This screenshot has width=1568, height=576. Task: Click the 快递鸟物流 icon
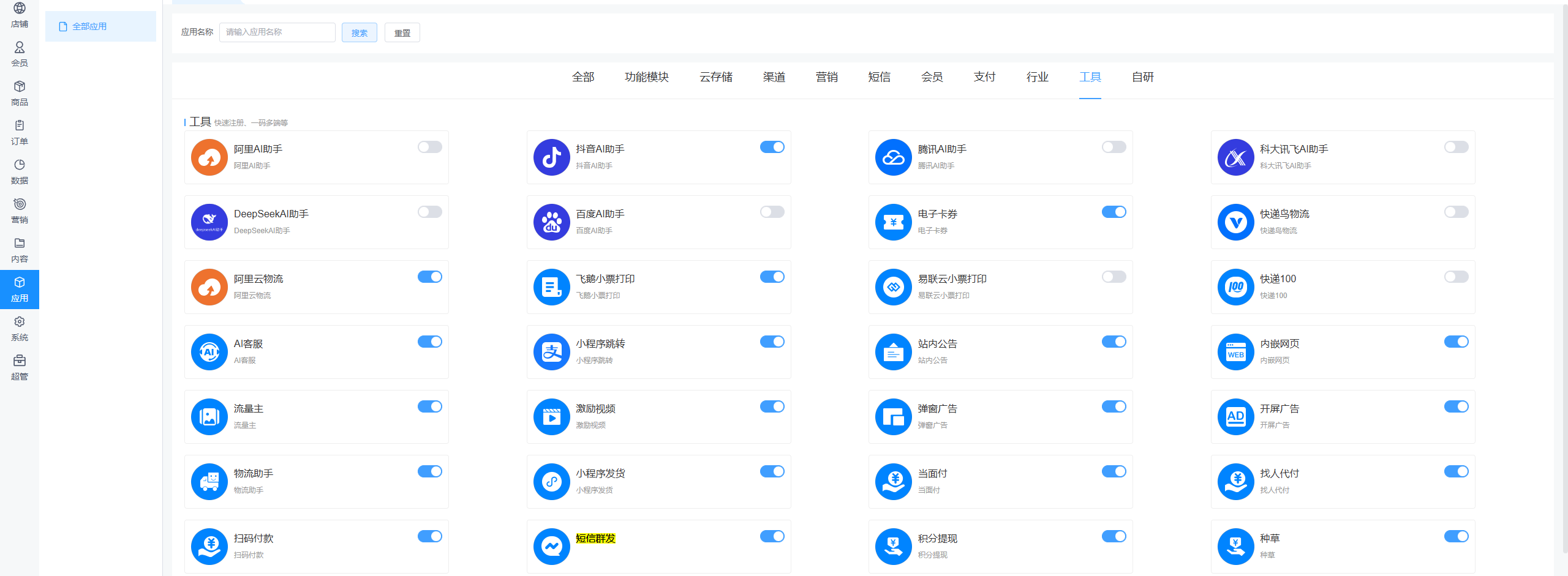[1236, 222]
